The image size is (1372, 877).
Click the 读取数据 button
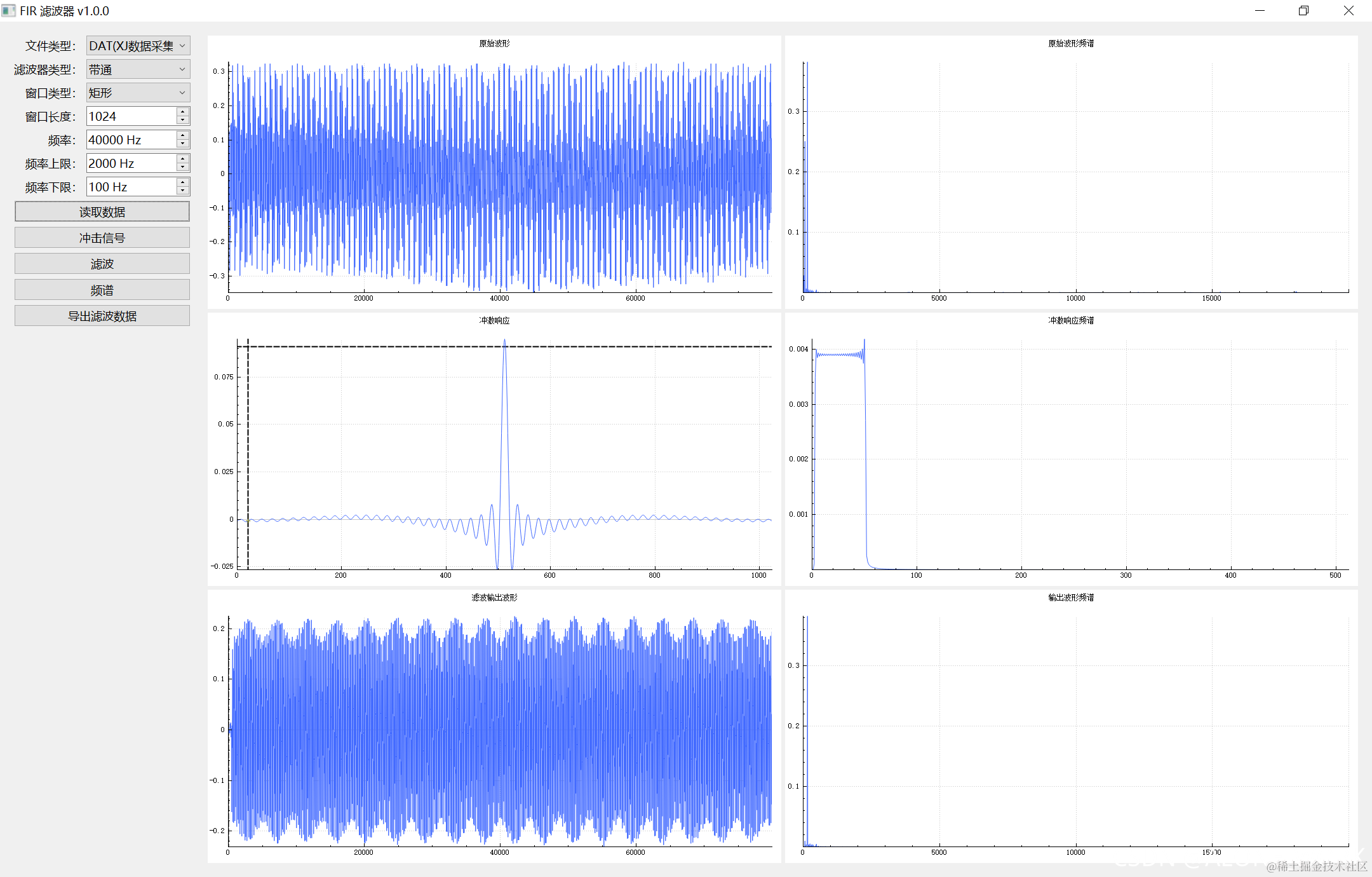pyautogui.click(x=102, y=212)
